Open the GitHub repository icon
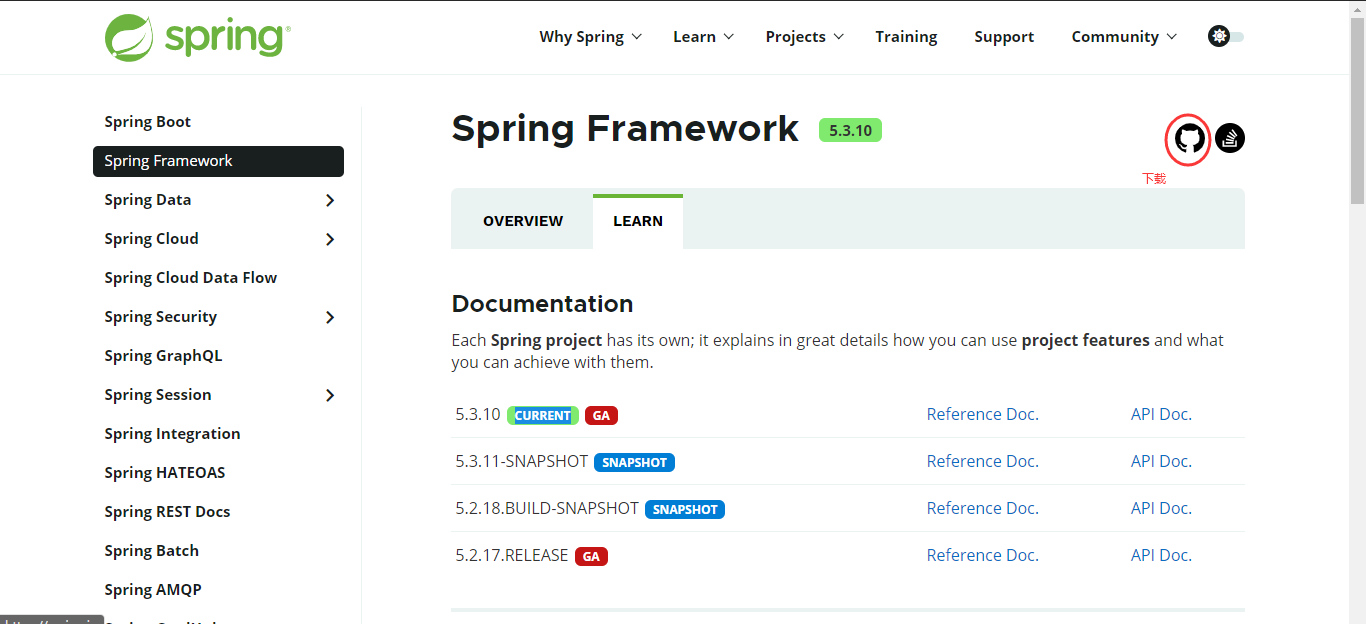This screenshot has height=624, width=1366. click(x=1189, y=138)
